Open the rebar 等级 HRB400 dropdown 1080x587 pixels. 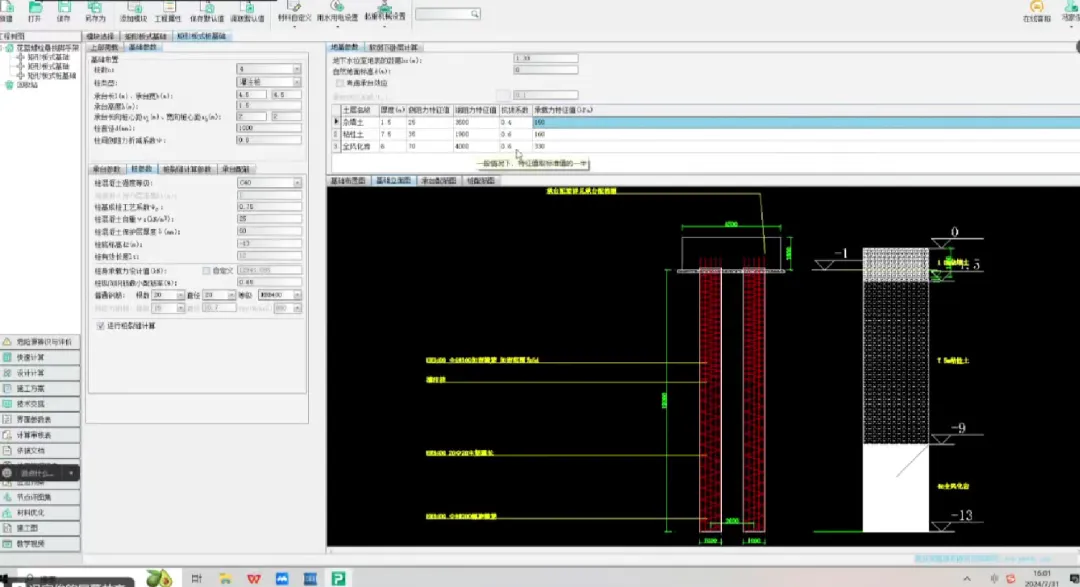click(x=297, y=295)
